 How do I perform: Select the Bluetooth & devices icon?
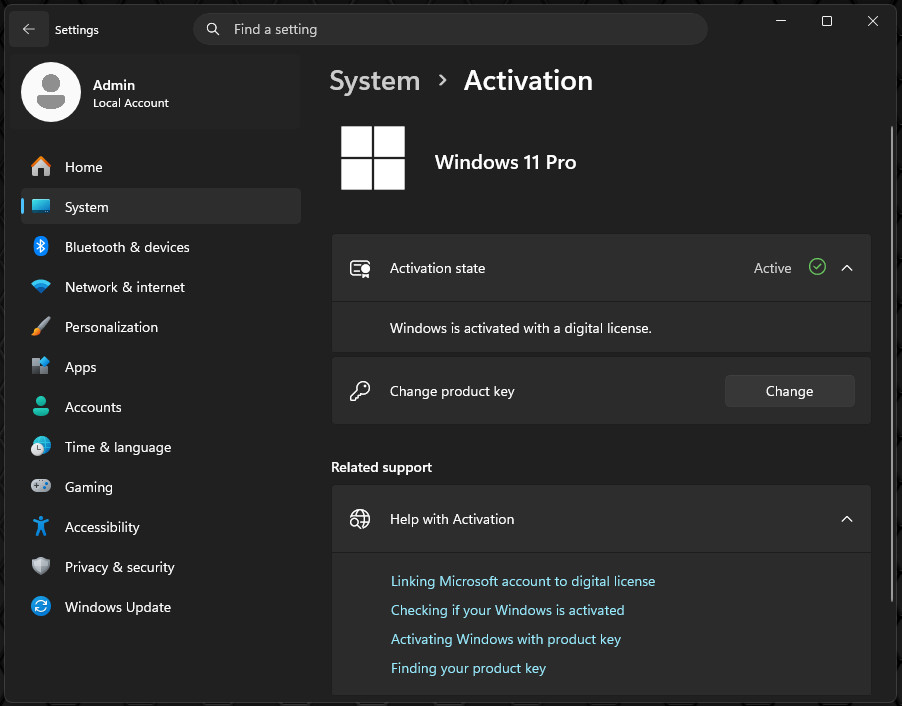41,247
